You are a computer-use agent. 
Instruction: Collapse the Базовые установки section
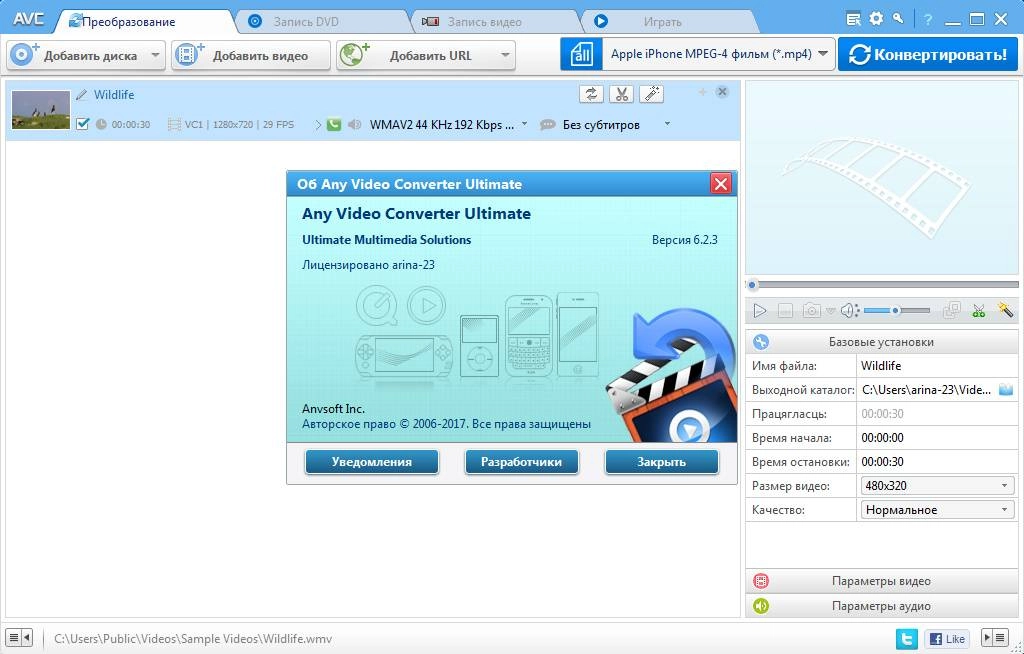click(x=881, y=342)
